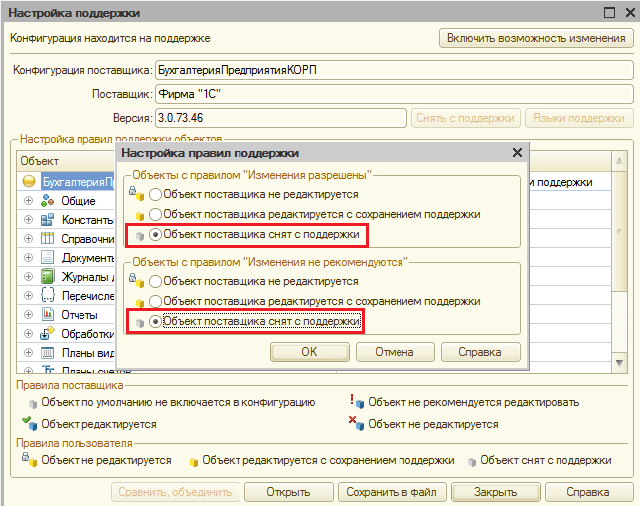This screenshot has height=506, width=640.
Task: Click the gray cube icon in Изменения не рекомендуются group
Action: [140, 323]
